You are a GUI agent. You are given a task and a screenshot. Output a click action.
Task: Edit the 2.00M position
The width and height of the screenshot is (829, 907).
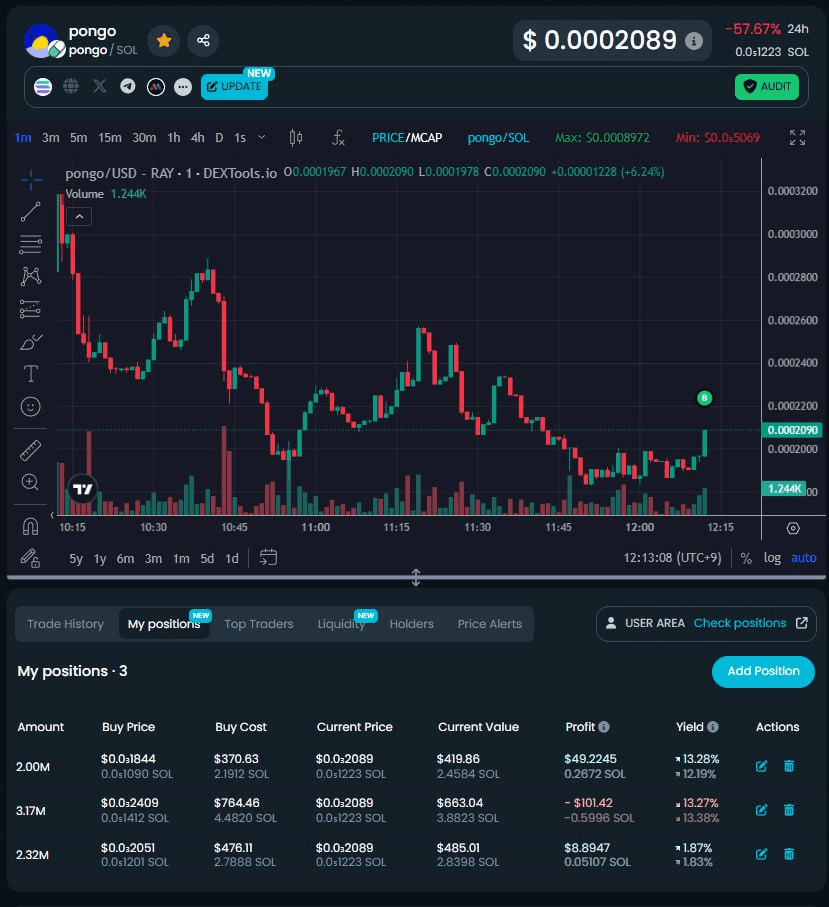761,766
